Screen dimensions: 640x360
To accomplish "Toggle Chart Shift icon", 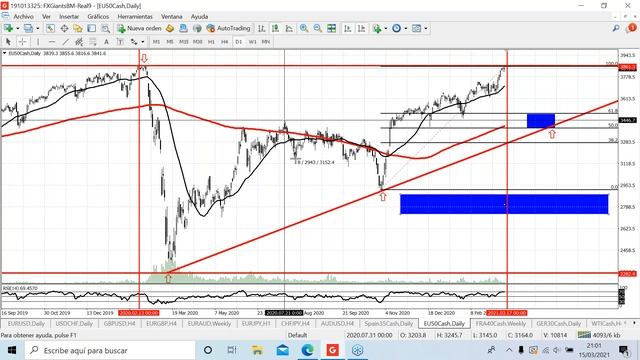I will (361, 28).
